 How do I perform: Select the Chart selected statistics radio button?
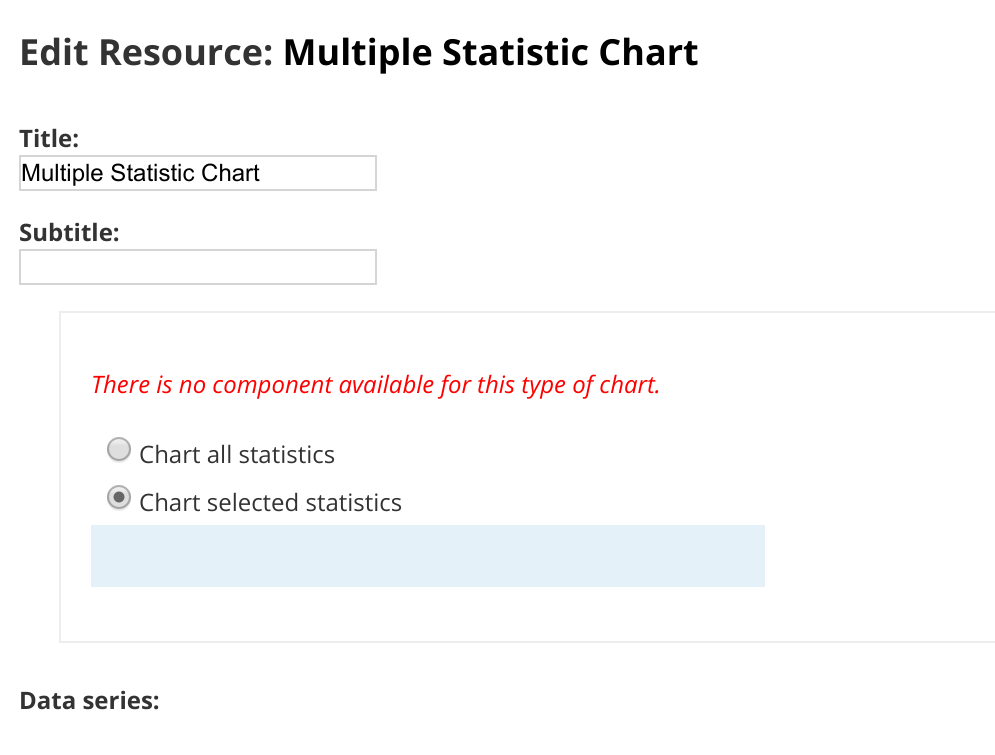point(119,498)
